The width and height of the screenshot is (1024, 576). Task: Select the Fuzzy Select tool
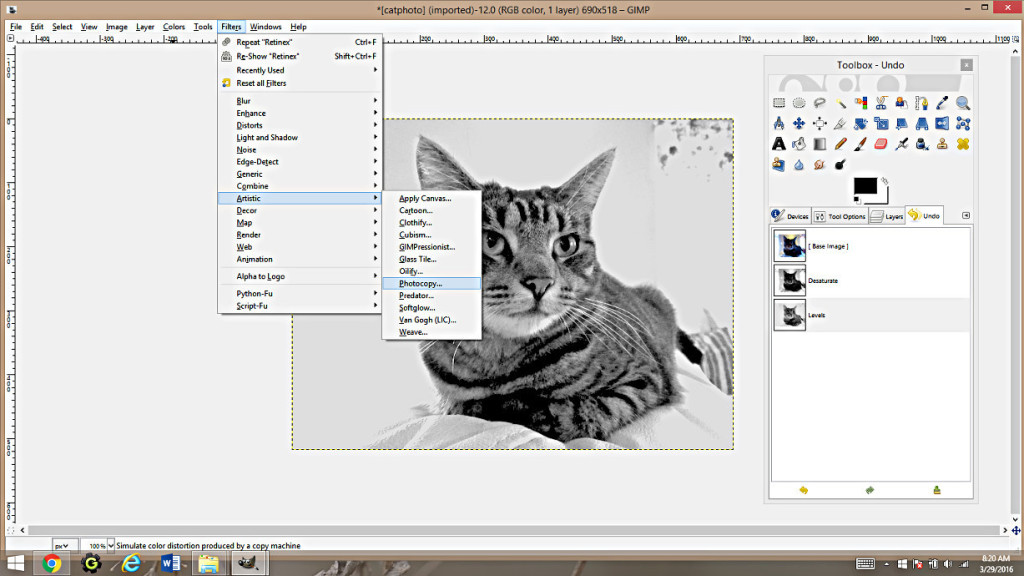click(840, 103)
